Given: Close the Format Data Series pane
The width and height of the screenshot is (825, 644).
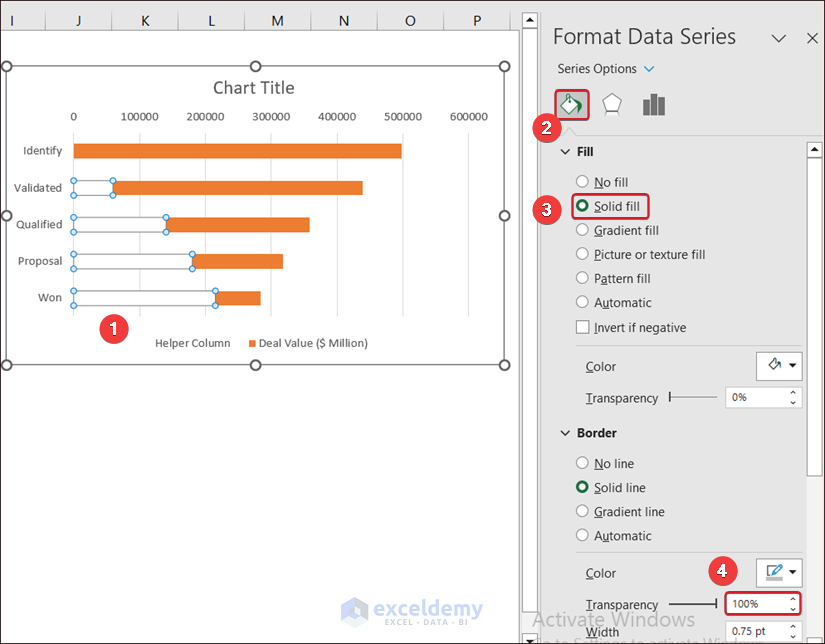Looking at the screenshot, I should [812, 38].
